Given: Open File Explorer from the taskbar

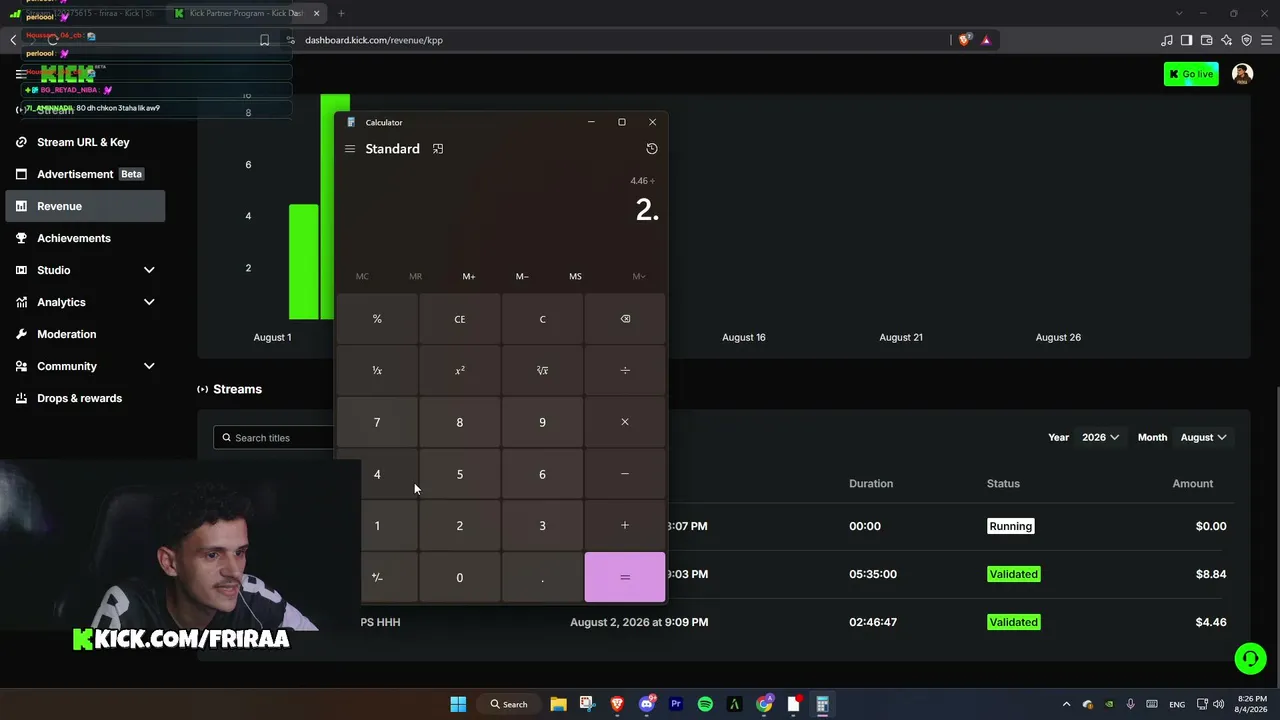Looking at the screenshot, I should tap(558, 704).
